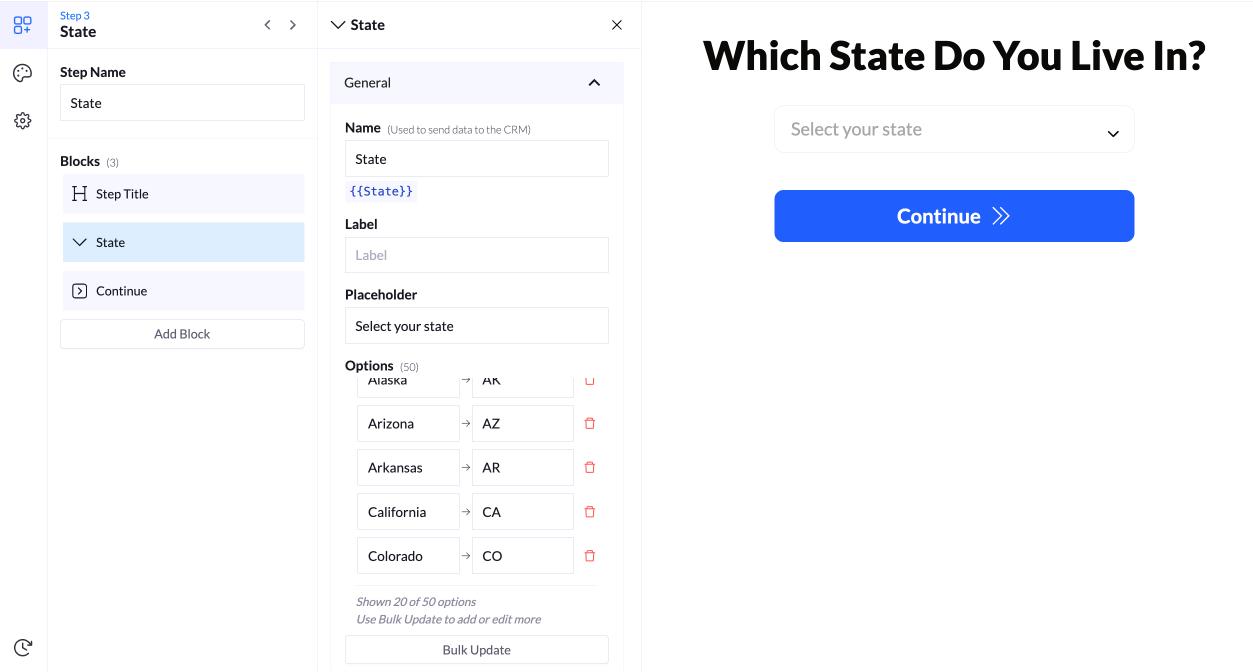Image resolution: width=1253 pixels, height=672 pixels.
Task: Close the State block panel
Action: click(x=616, y=25)
